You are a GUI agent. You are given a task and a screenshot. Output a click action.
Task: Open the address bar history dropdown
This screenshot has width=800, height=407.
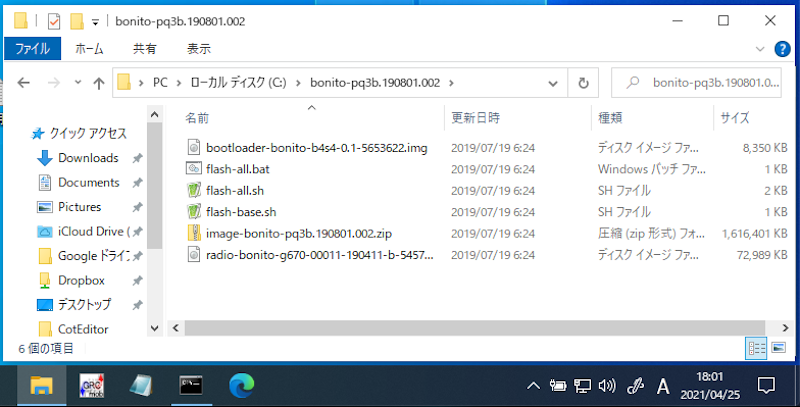(555, 83)
